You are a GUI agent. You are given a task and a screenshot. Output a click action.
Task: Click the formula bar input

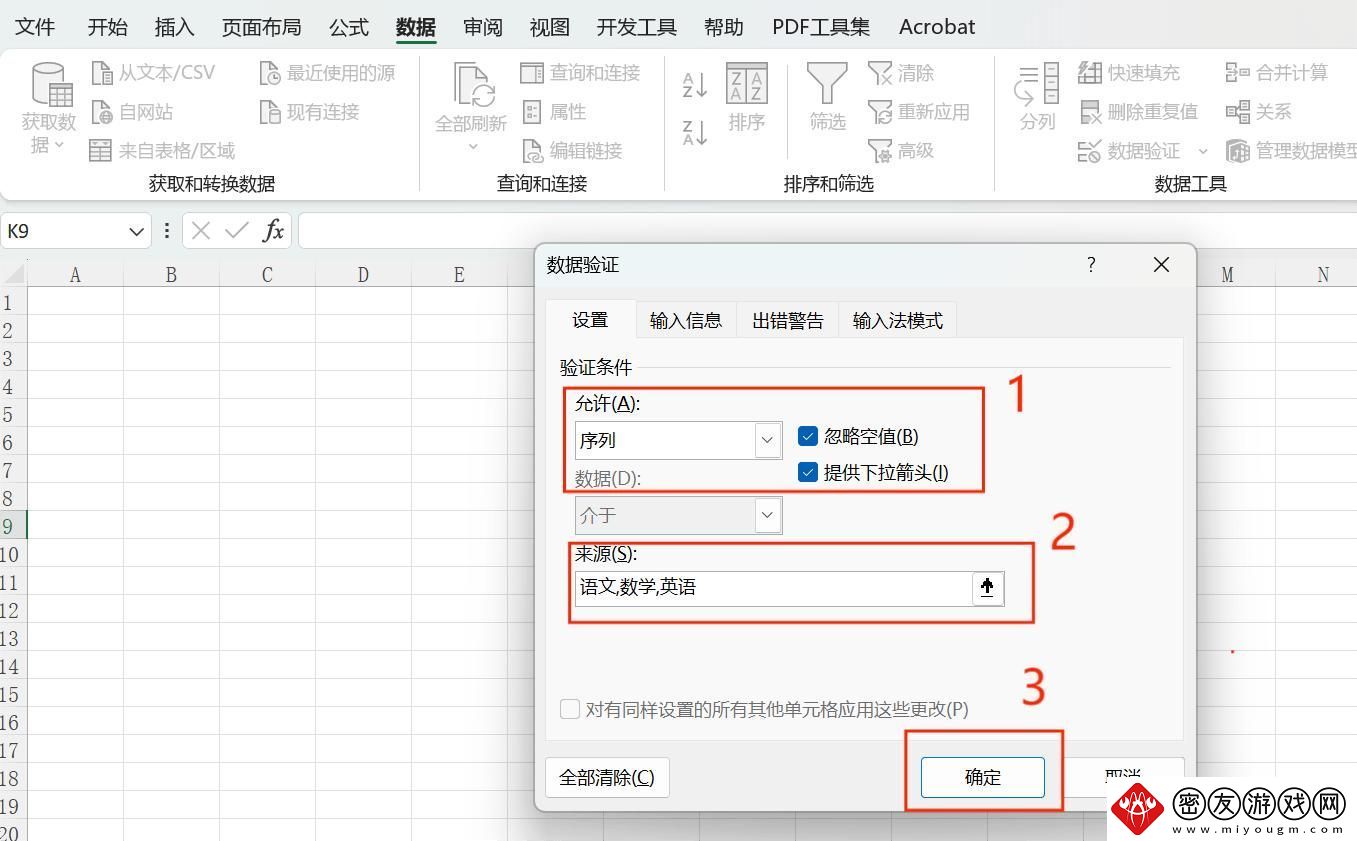826,231
